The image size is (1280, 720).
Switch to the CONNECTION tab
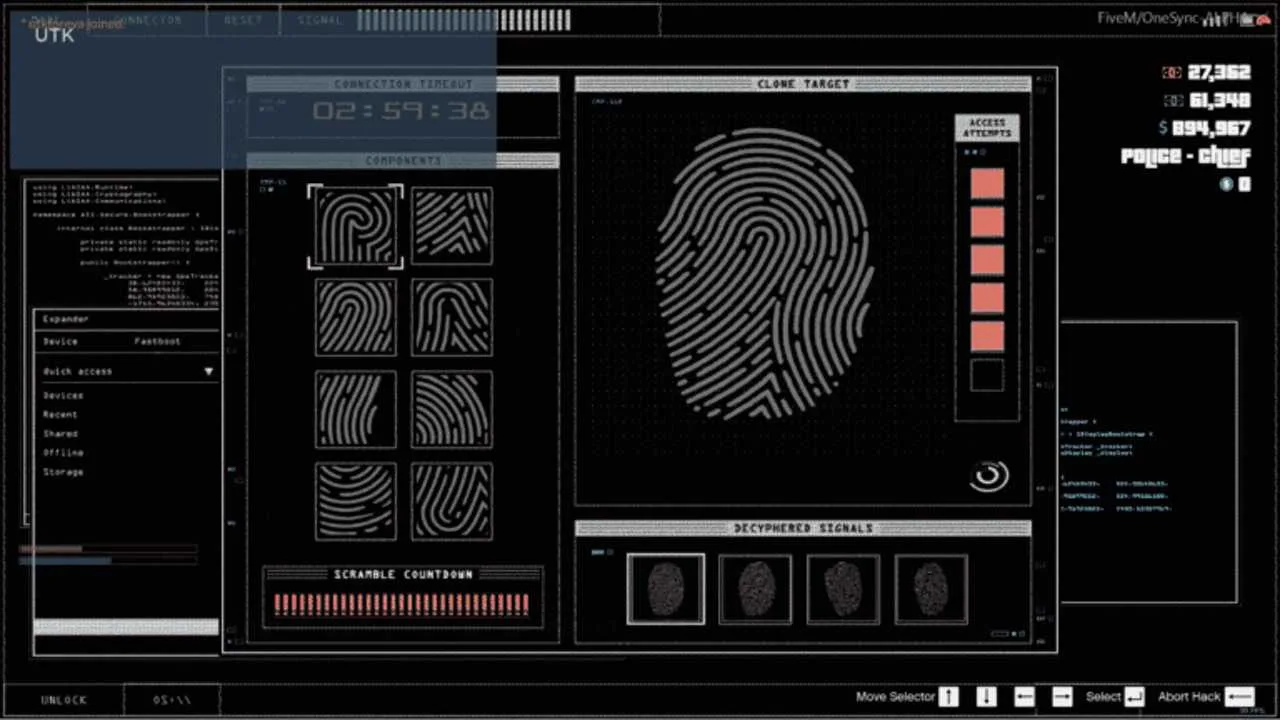147,20
